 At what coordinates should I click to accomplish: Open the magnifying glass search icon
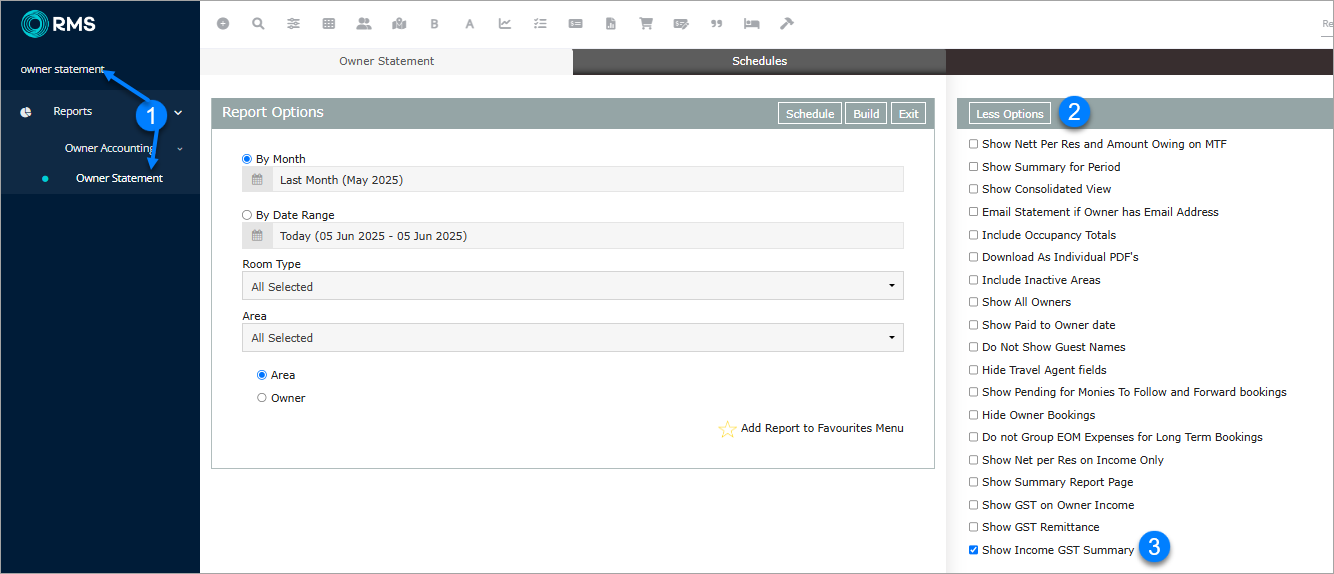click(x=258, y=24)
